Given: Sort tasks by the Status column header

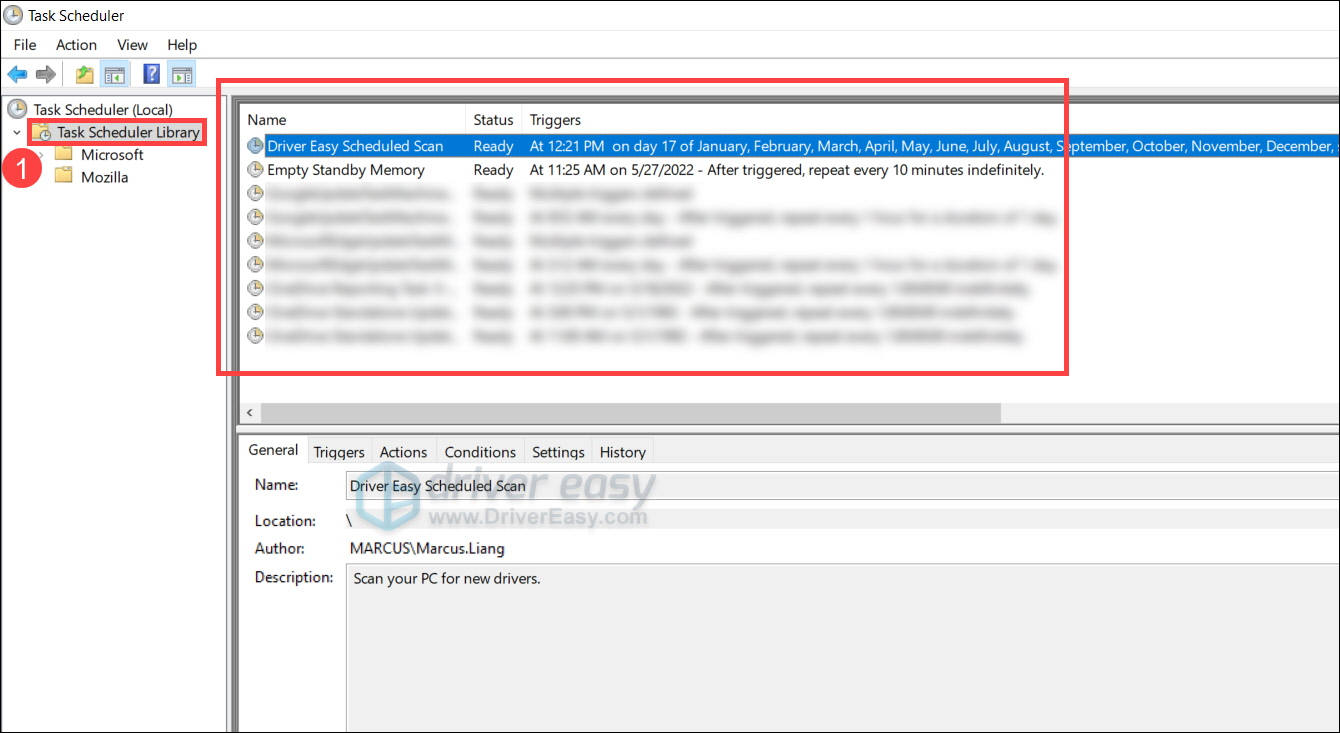Looking at the screenshot, I should (x=493, y=120).
